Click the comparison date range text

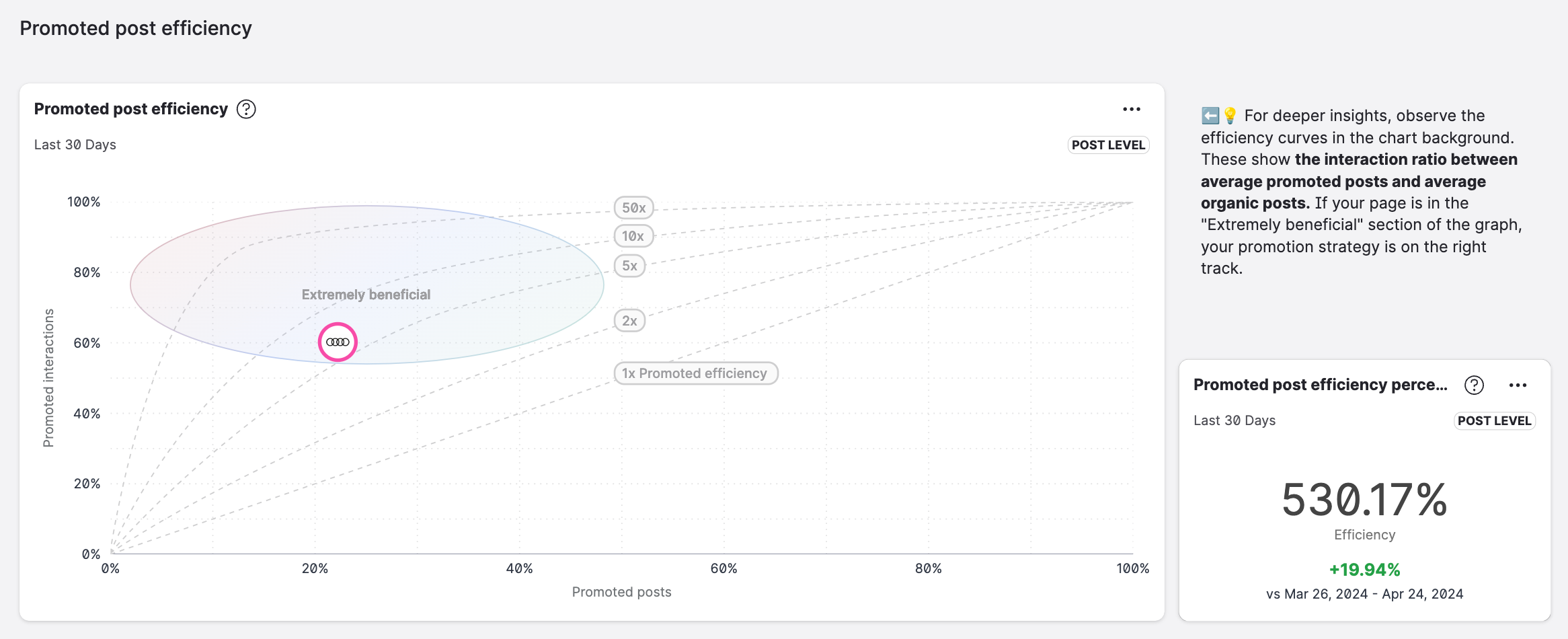[1364, 594]
